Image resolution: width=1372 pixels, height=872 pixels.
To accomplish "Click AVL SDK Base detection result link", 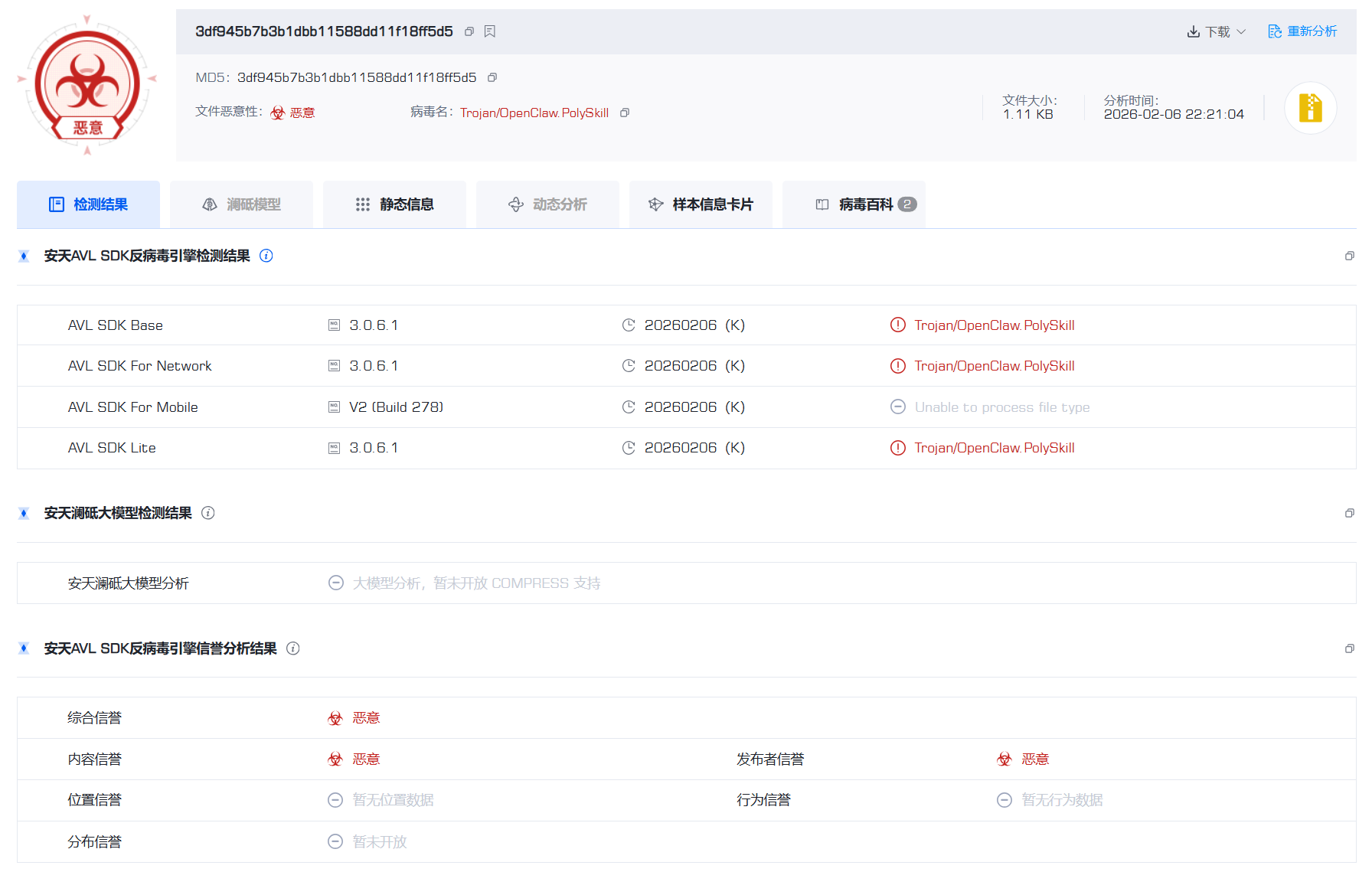I will pyautogui.click(x=994, y=325).
